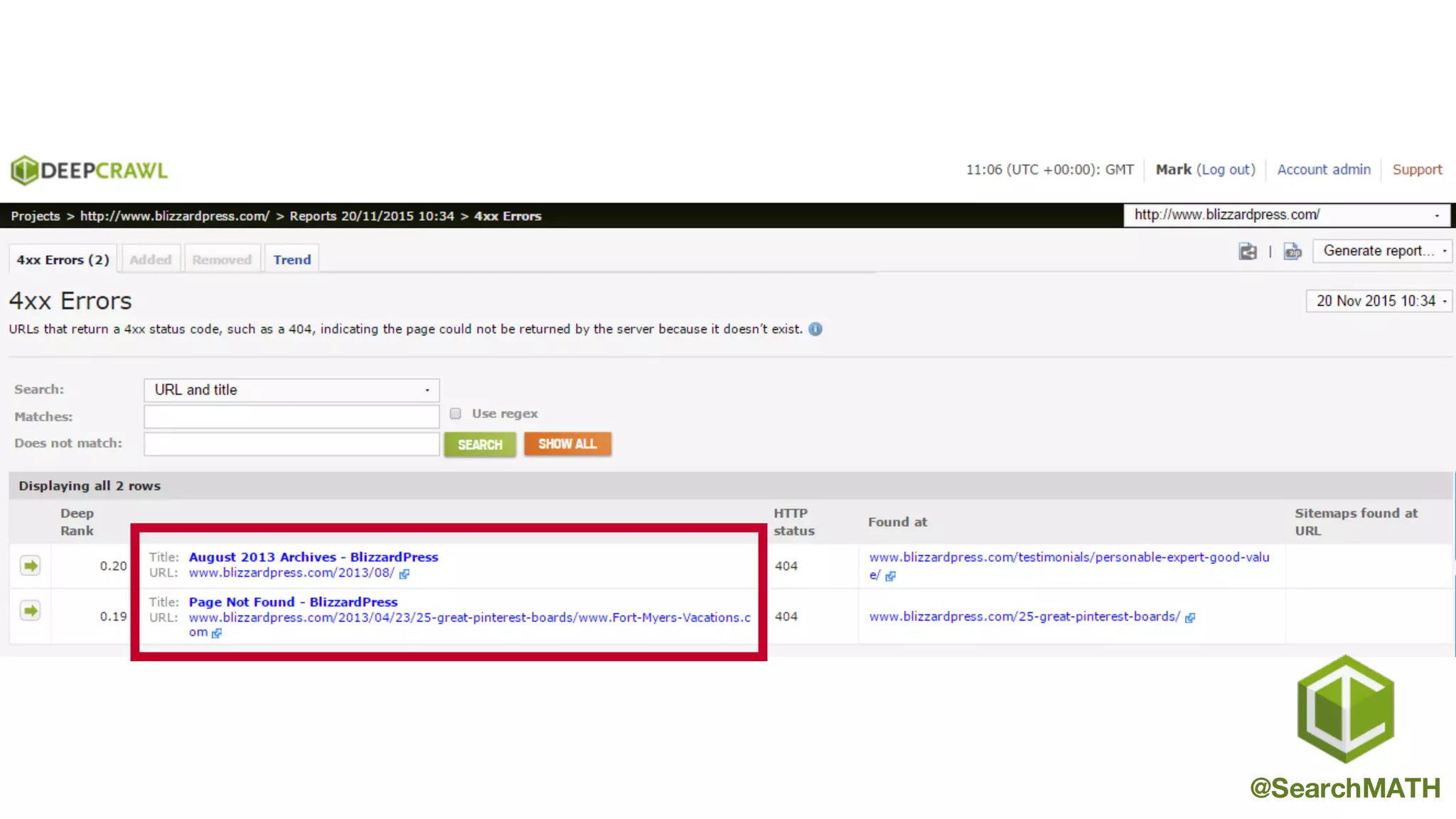The height and width of the screenshot is (819, 1456).
Task: Click the share report icon
Action: point(1248,252)
